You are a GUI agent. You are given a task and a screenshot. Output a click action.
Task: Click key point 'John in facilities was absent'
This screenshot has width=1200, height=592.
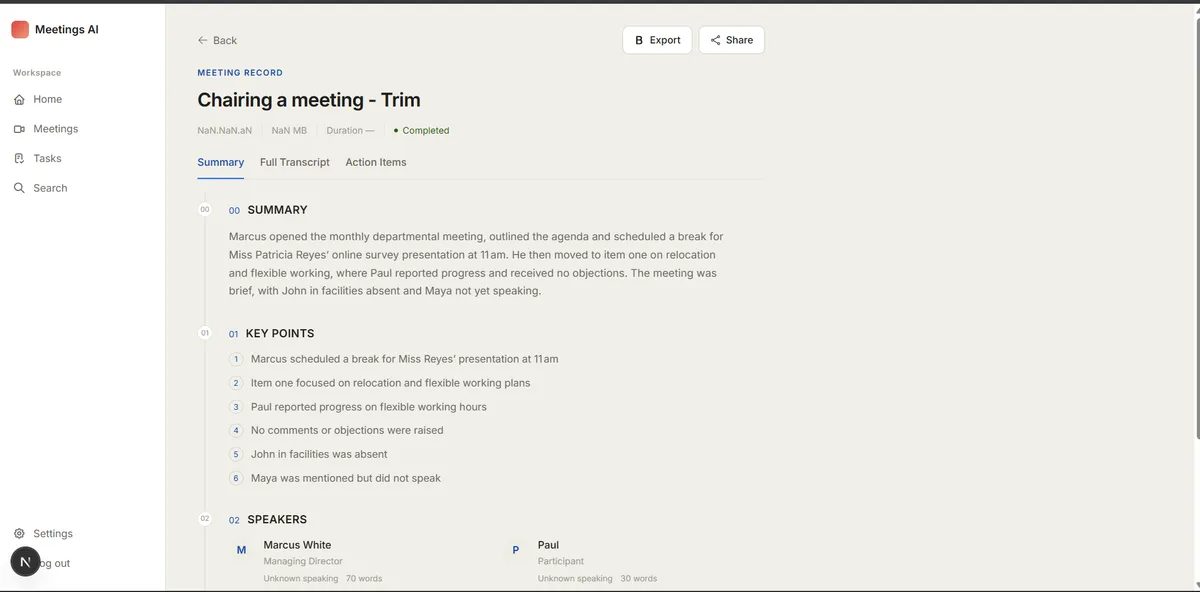click(x=319, y=454)
